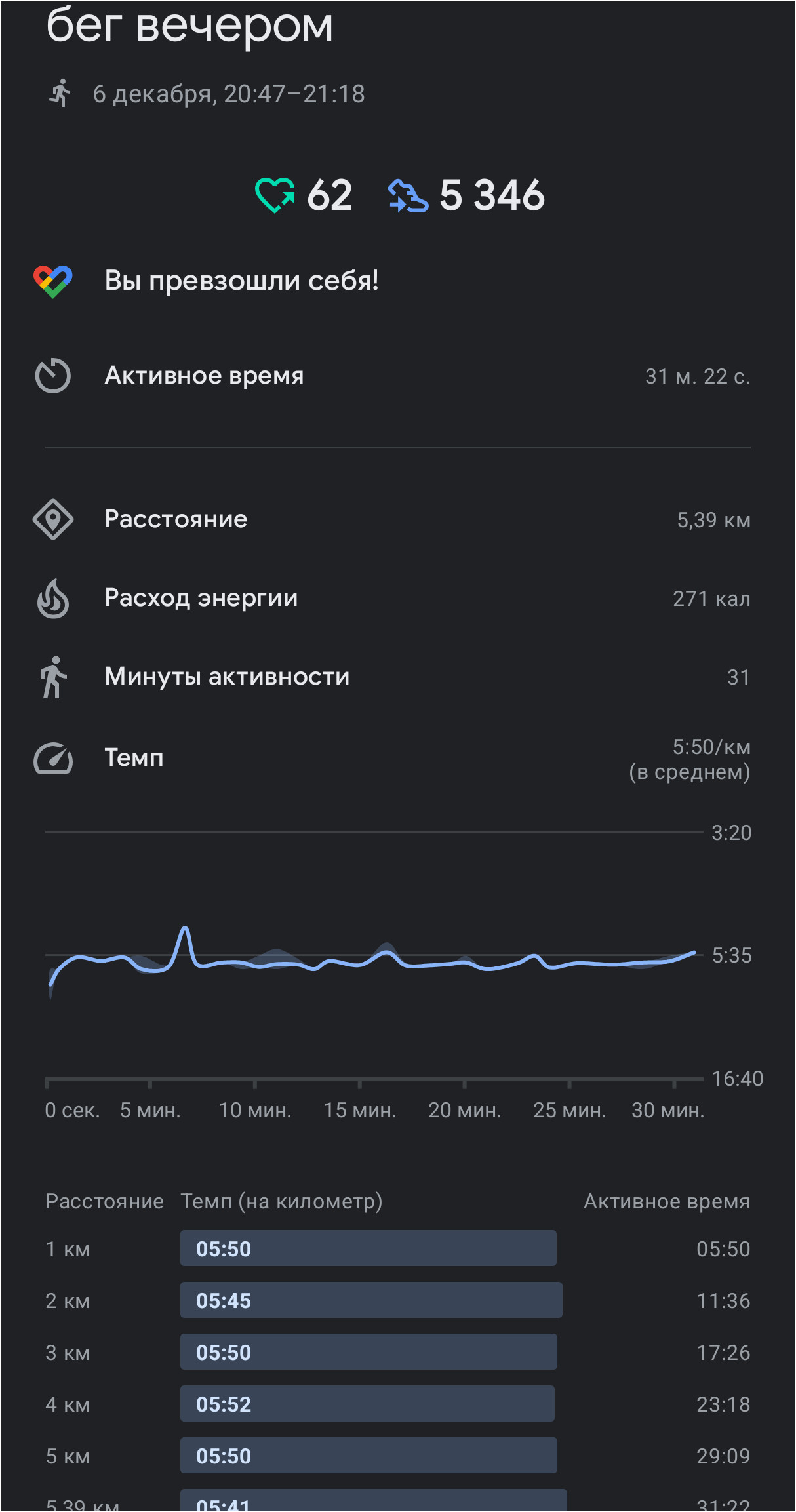The width and height of the screenshot is (796, 1512).
Task: Tap the Минуты активности walking icon
Action: click(53, 677)
